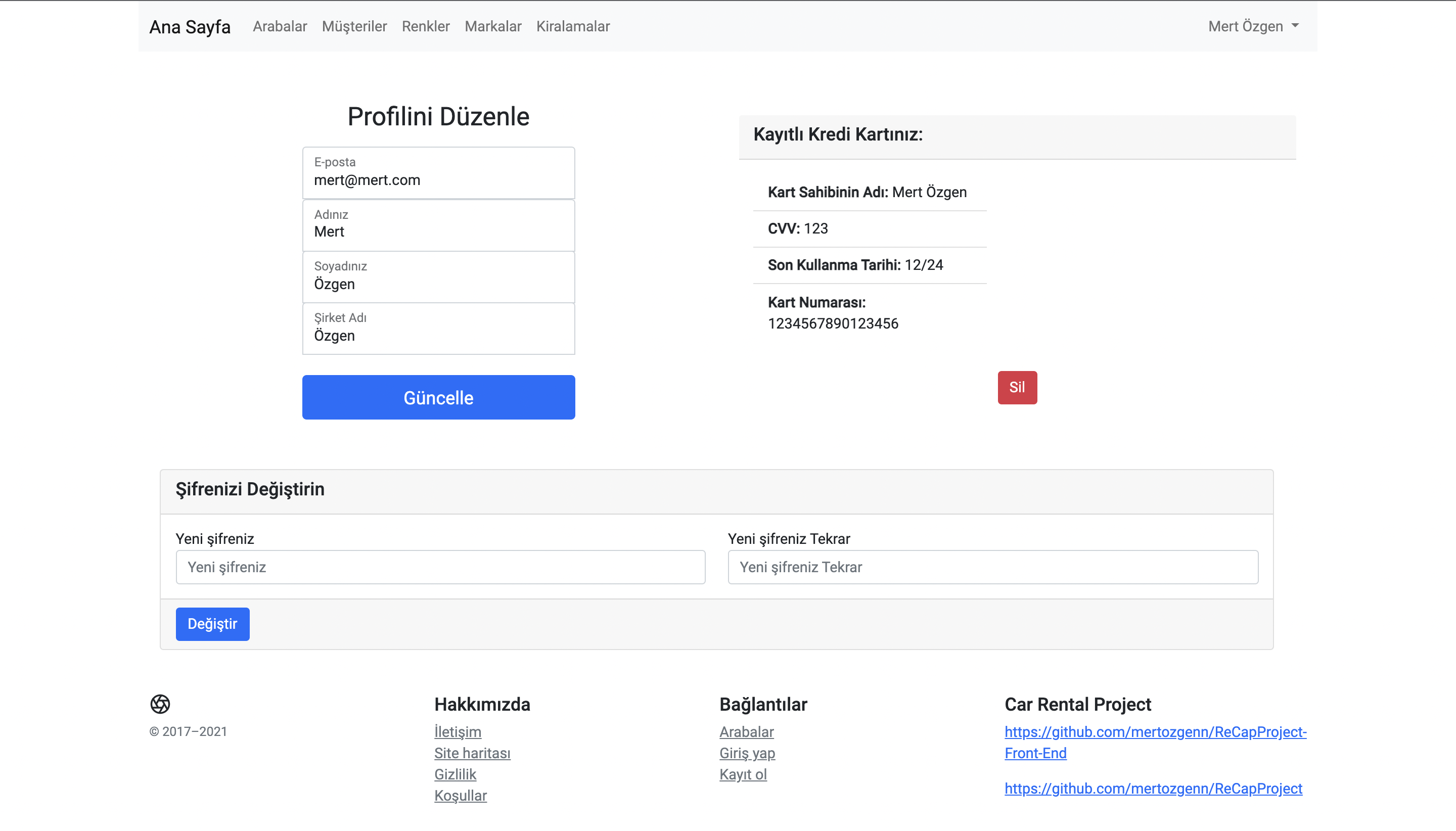Open the Koşullar footer link
The width and height of the screenshot is (1456, 831).
click(461, 795)
